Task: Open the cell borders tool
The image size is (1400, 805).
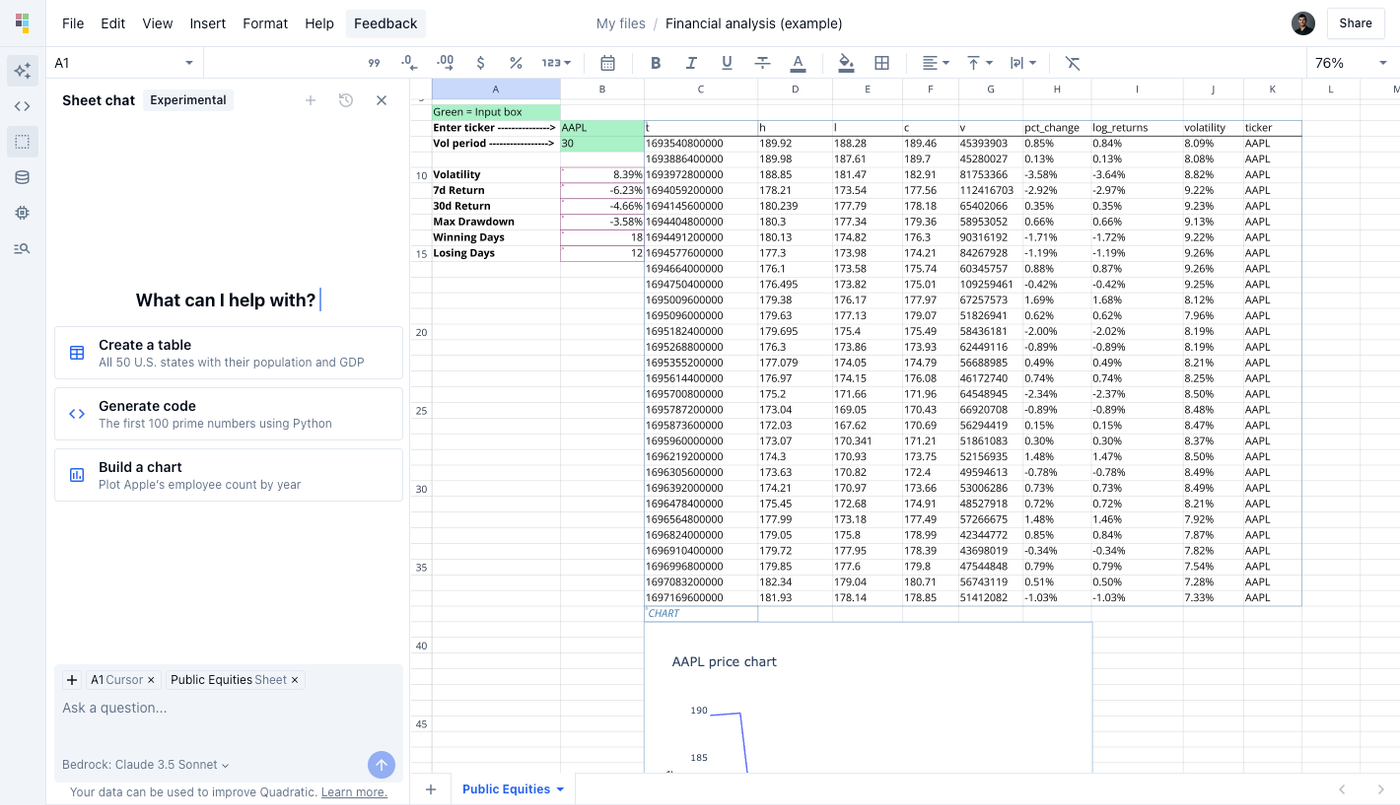Action: [882, 63]
